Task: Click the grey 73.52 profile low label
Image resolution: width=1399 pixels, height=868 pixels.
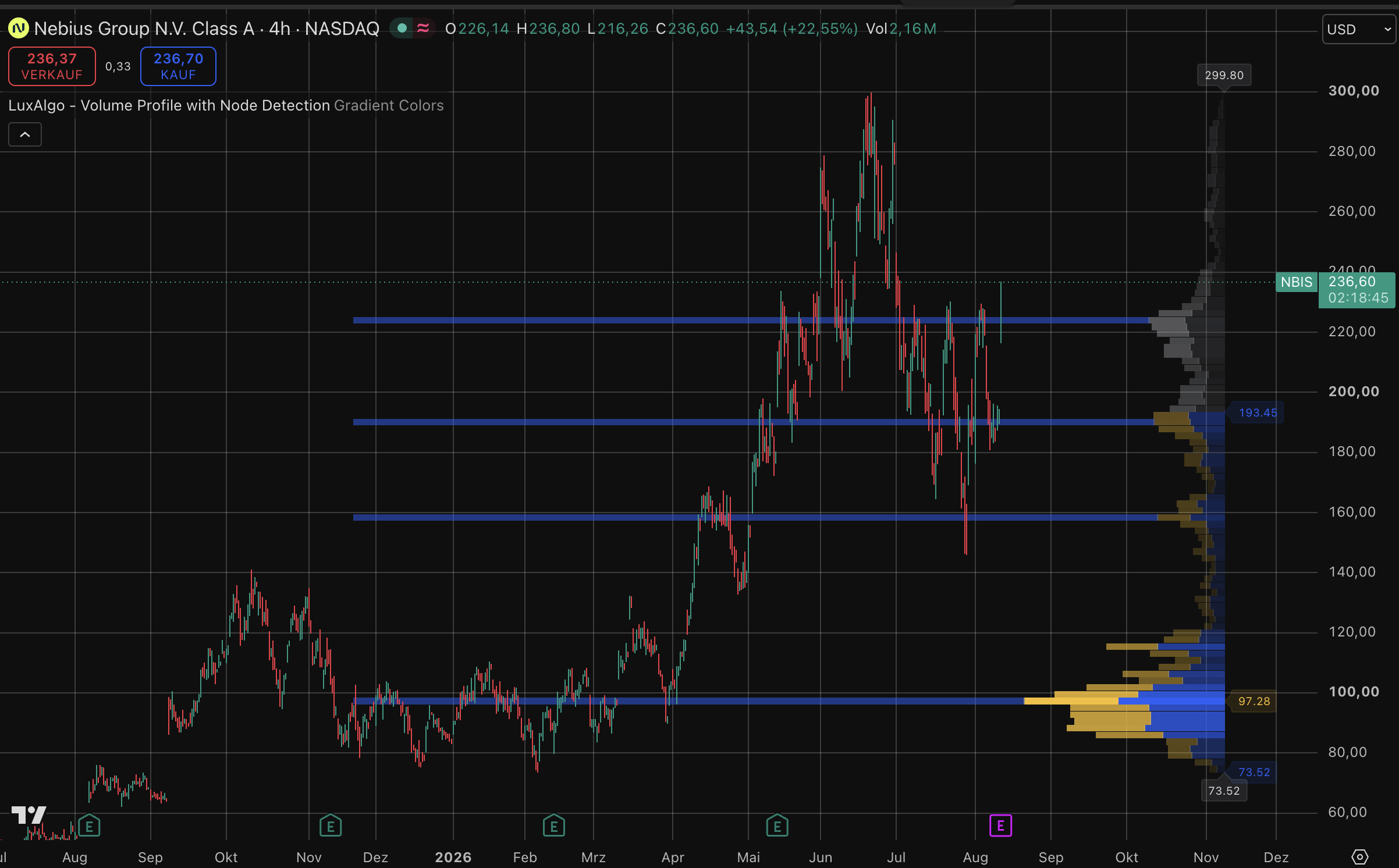Action: pyautogui.click(x=1224, y=791)
